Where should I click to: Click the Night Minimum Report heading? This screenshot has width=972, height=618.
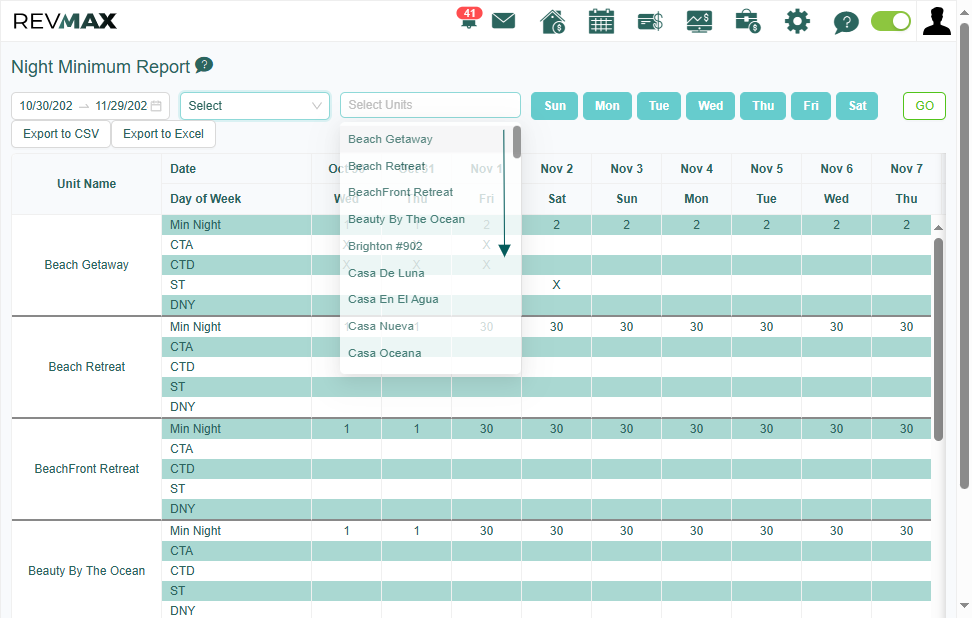point(100,66)
